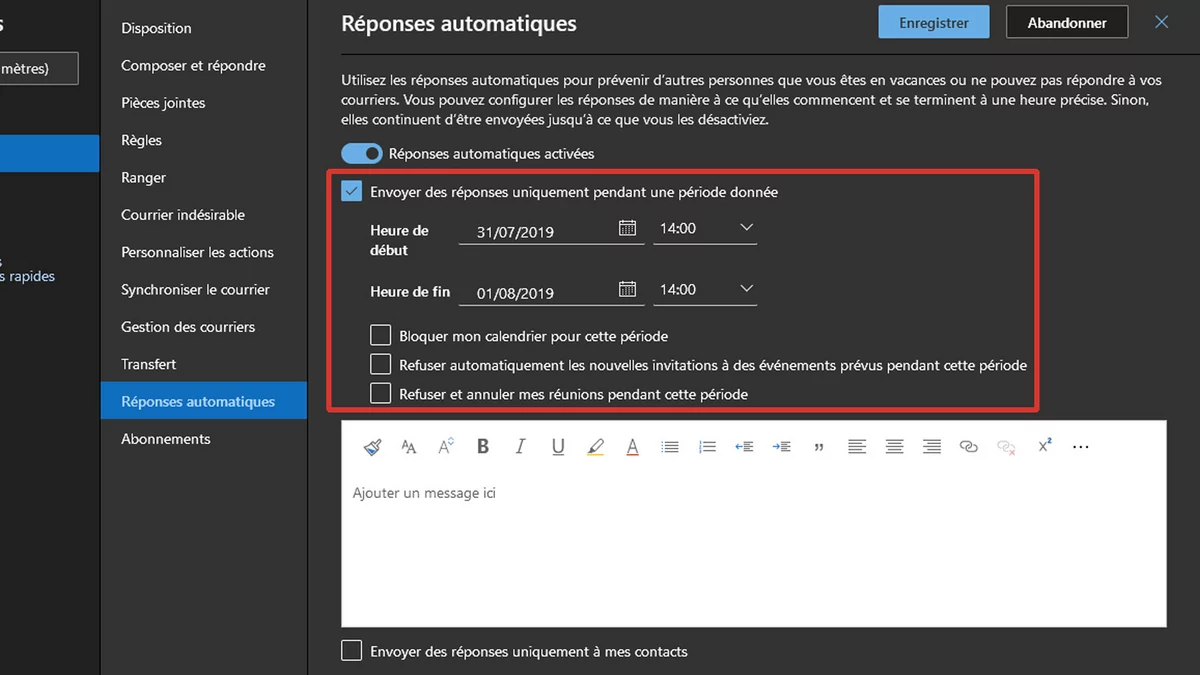Click the Abandonner button
1200x675 pixels.
pos(1066,22)
